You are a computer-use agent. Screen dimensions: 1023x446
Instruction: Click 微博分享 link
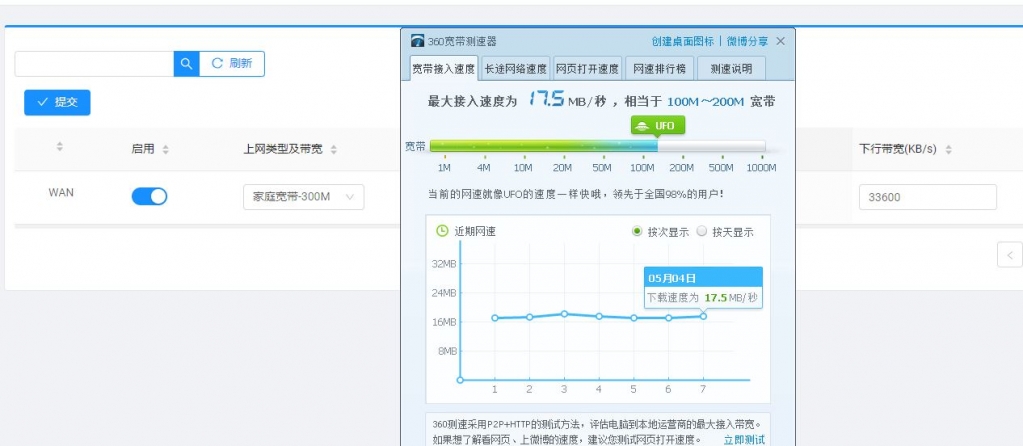747,41
